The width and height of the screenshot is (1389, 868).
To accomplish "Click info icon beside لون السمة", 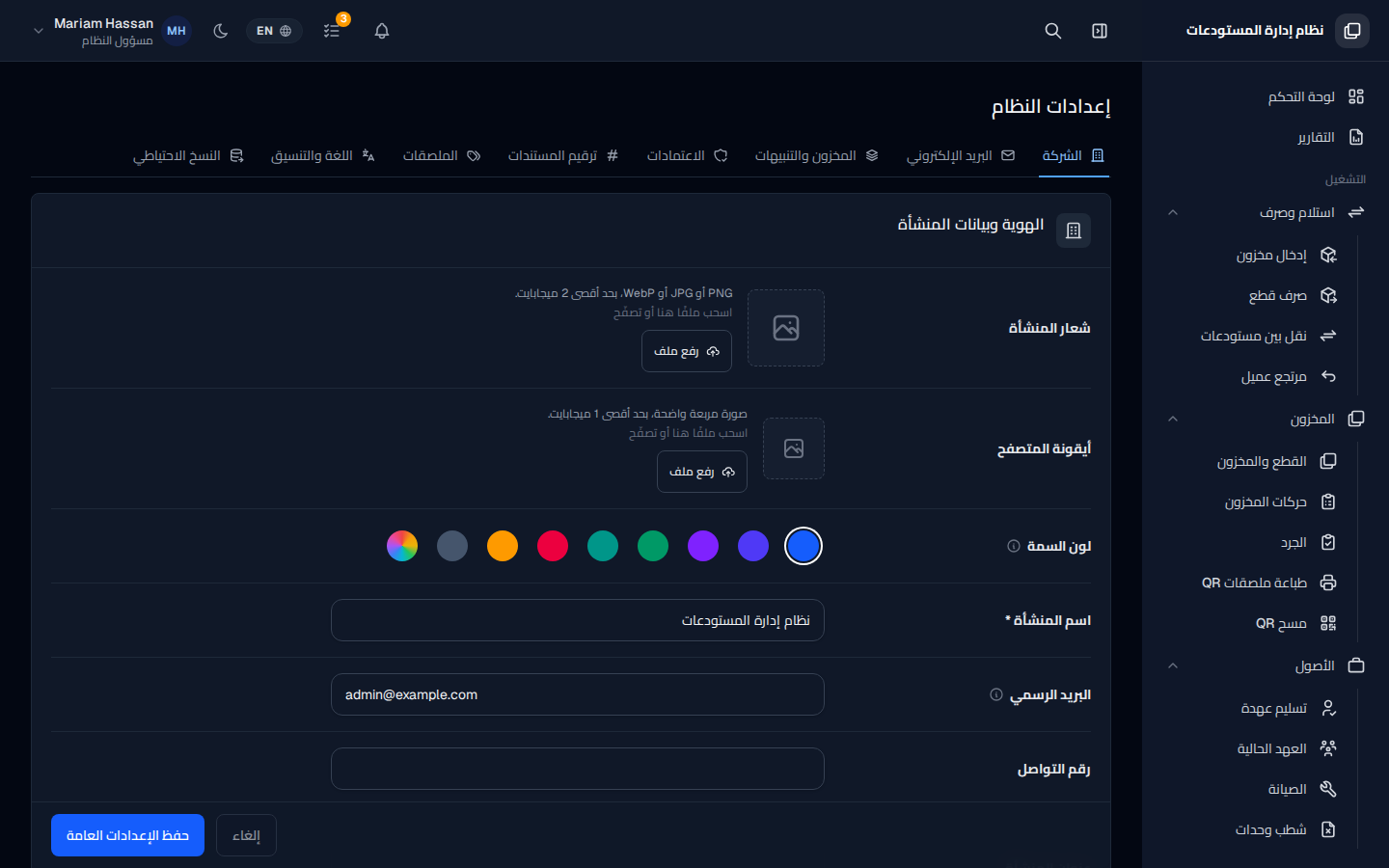I will coord(1014,546).
